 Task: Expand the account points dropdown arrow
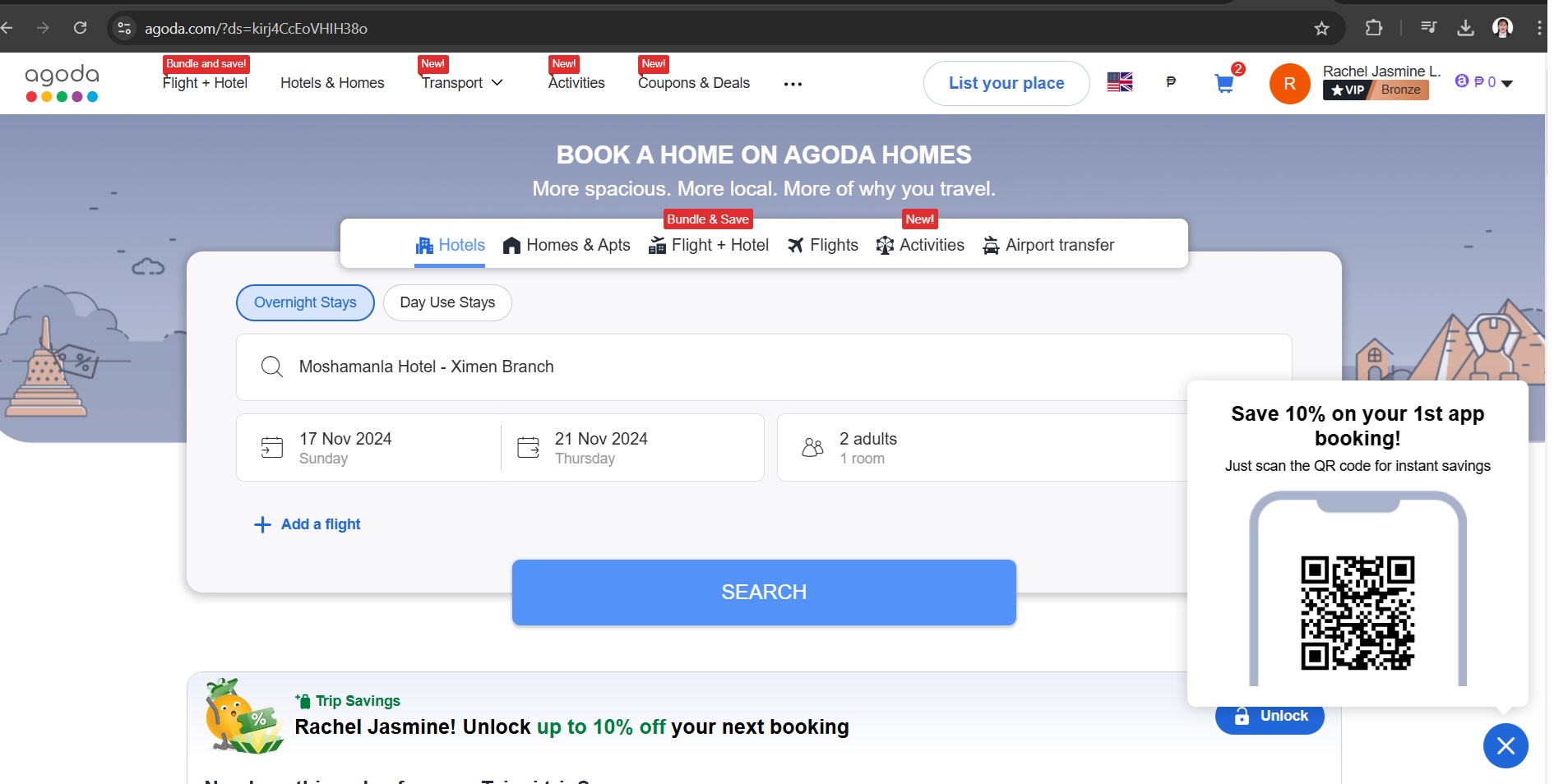1506,83
